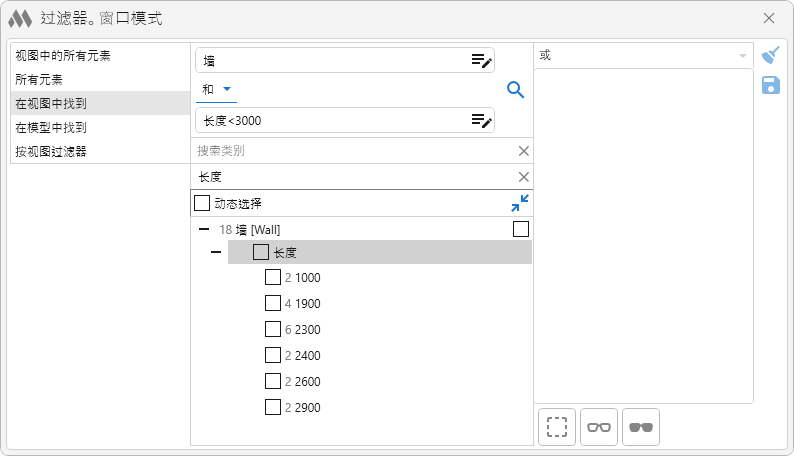Click the dark sunglasses icon
794x456 pixels.
(640, 427)
